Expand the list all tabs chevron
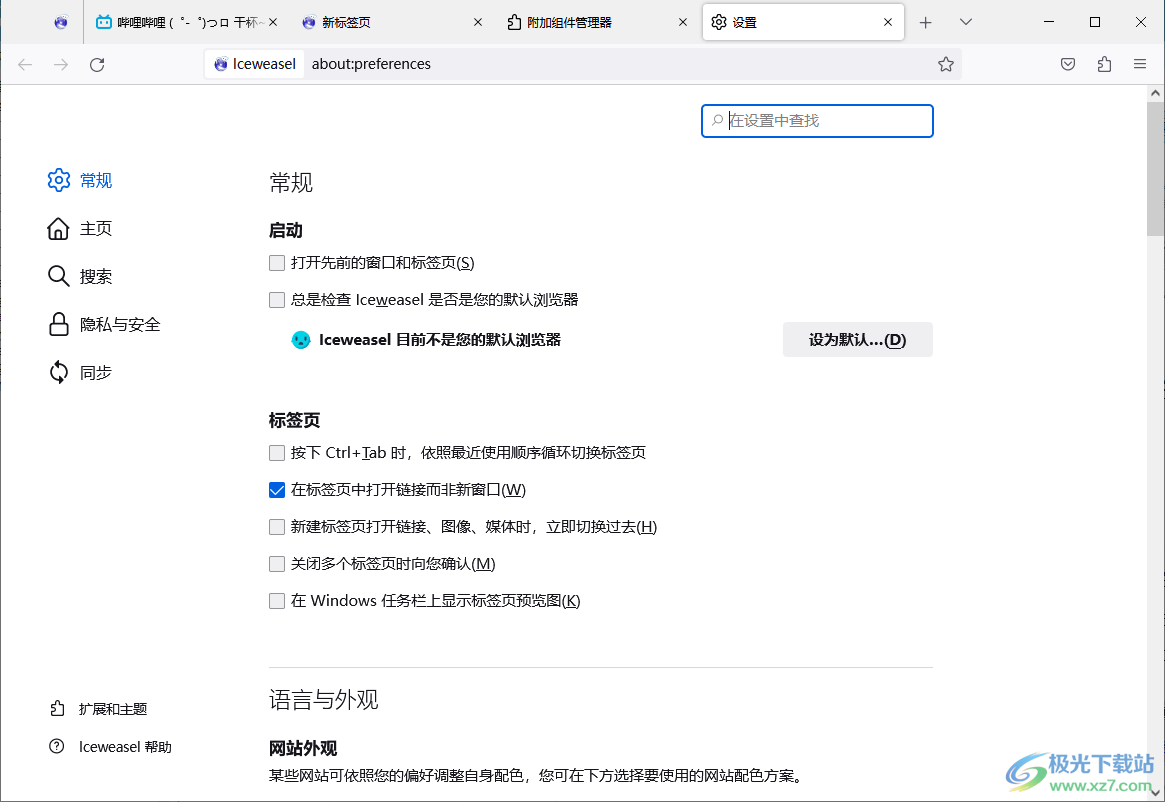Image resolution: width=1165 pixels, height=802 pixels. pos(965,22)
